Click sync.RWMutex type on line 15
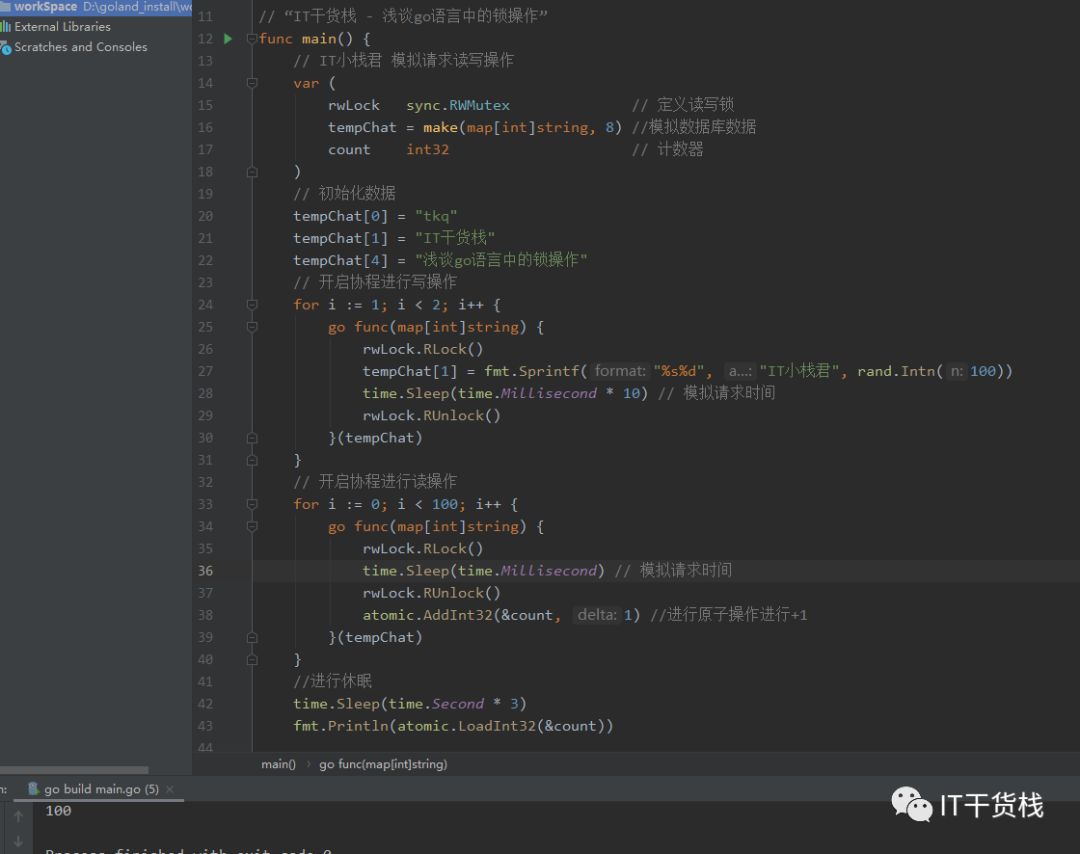Screen dimensions: 1080x854 point(458,105)
